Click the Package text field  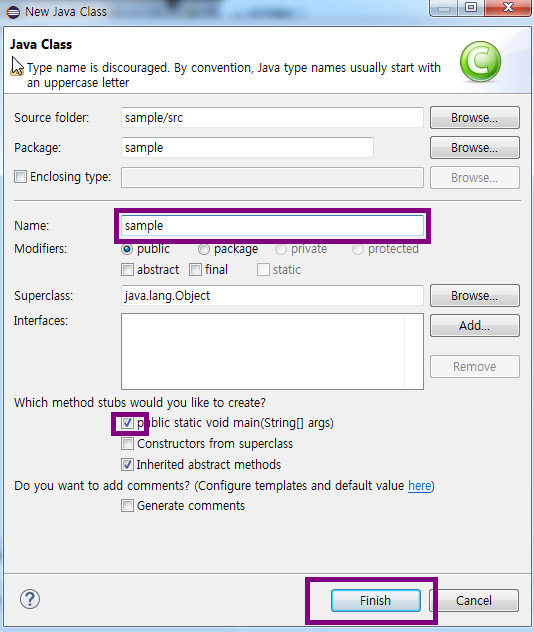(x=247, y=148)
